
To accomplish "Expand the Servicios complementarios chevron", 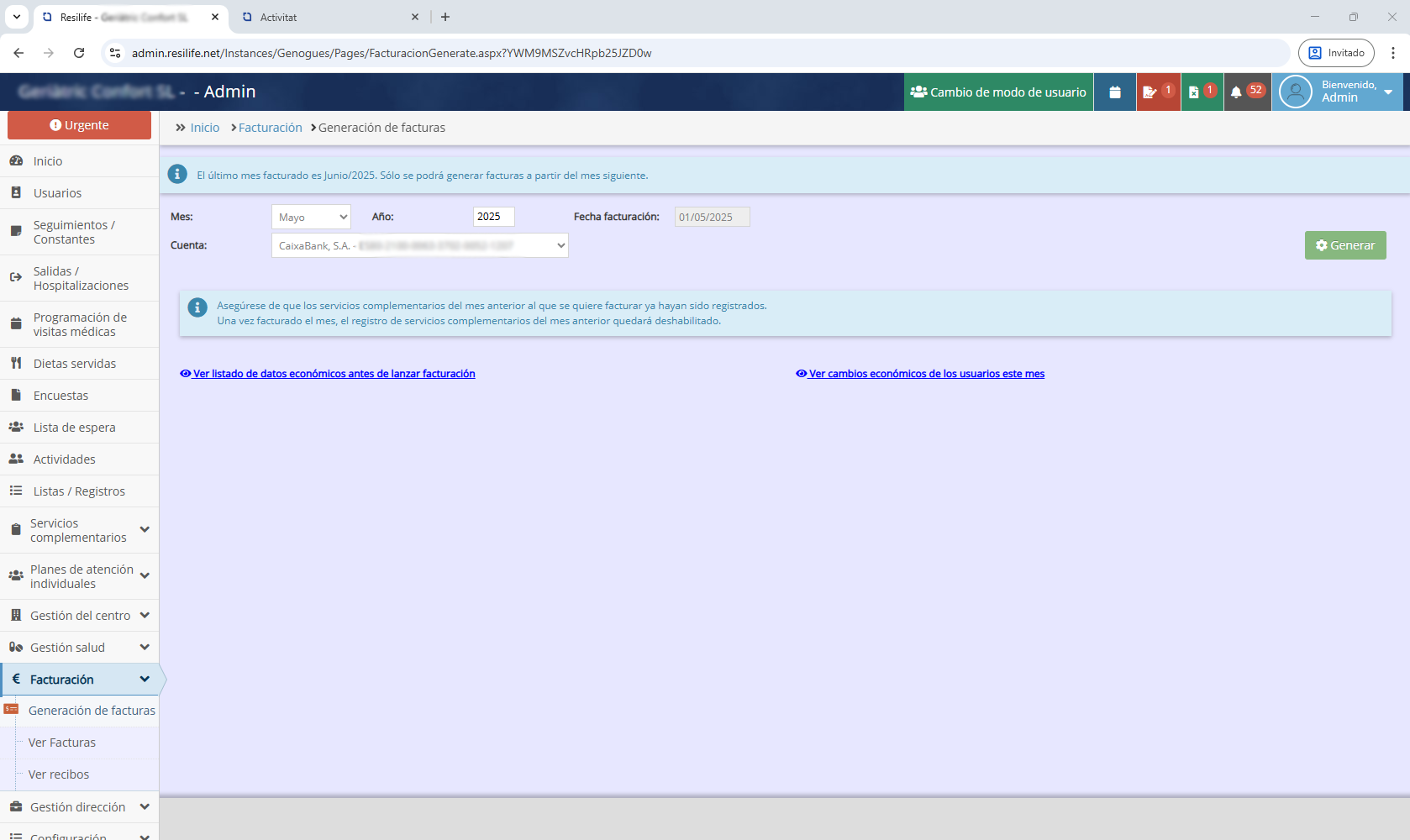I will coord(145,529).
